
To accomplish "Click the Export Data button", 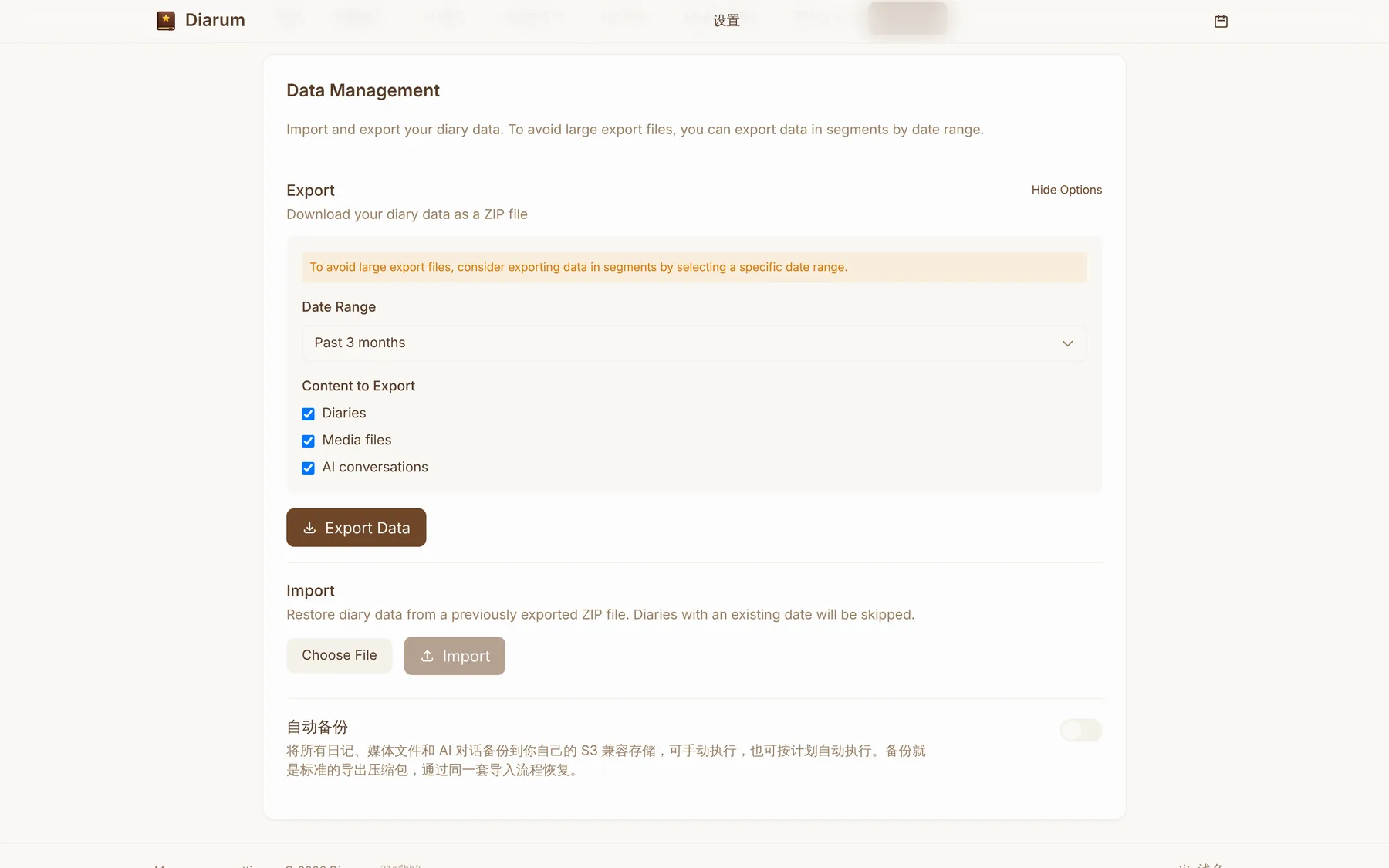I will pyautogui.click(x=356, y=528).
